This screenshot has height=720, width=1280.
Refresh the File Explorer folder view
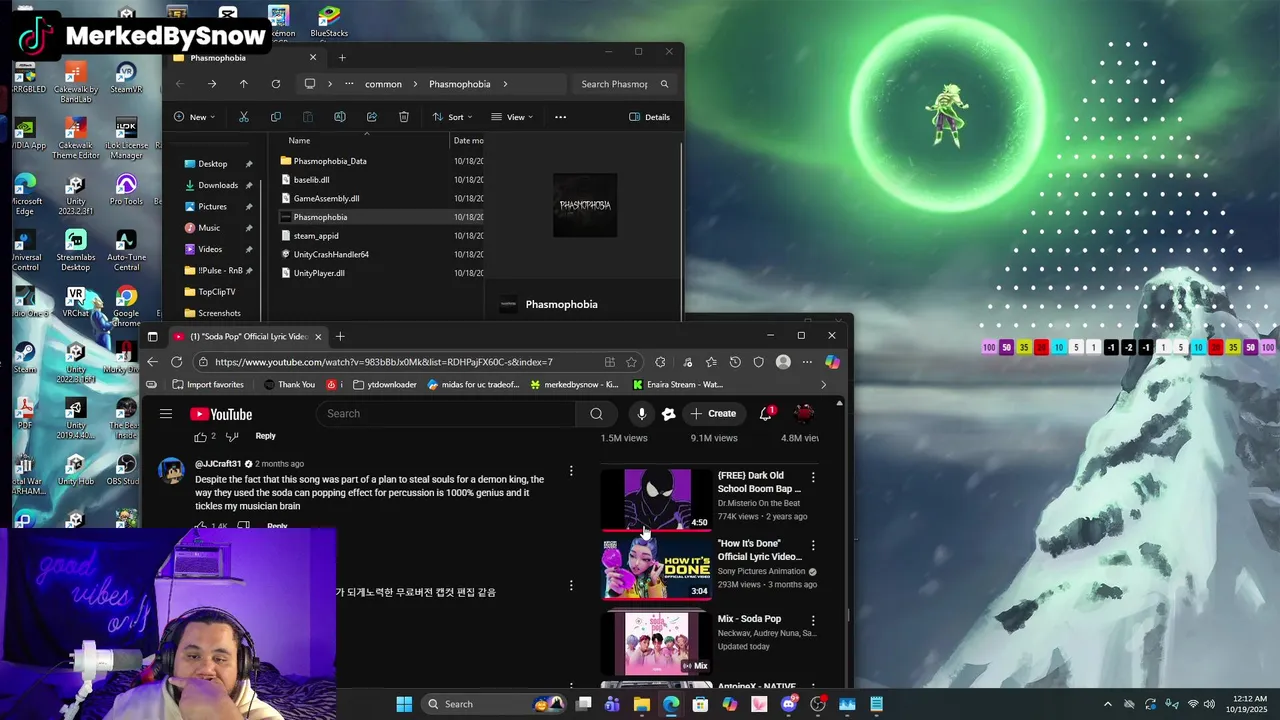tap(275, 84)
